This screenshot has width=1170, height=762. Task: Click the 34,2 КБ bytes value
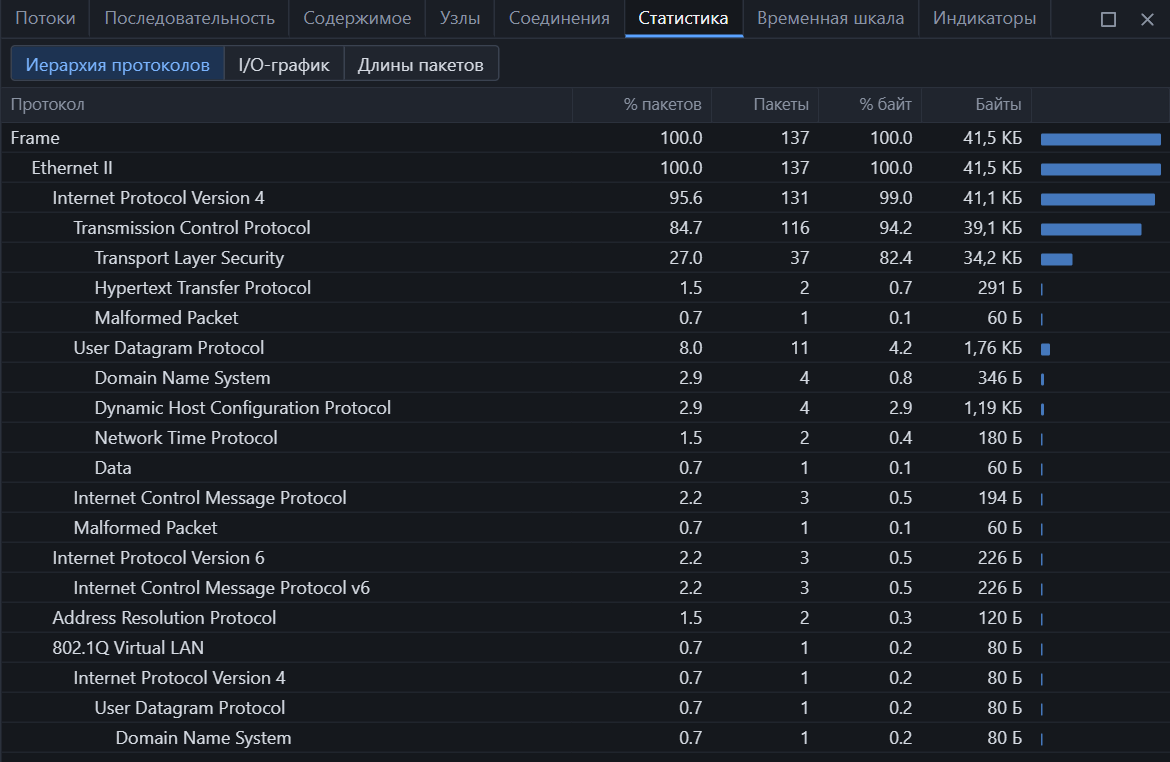pyautogui.click(x=992, y=257)
